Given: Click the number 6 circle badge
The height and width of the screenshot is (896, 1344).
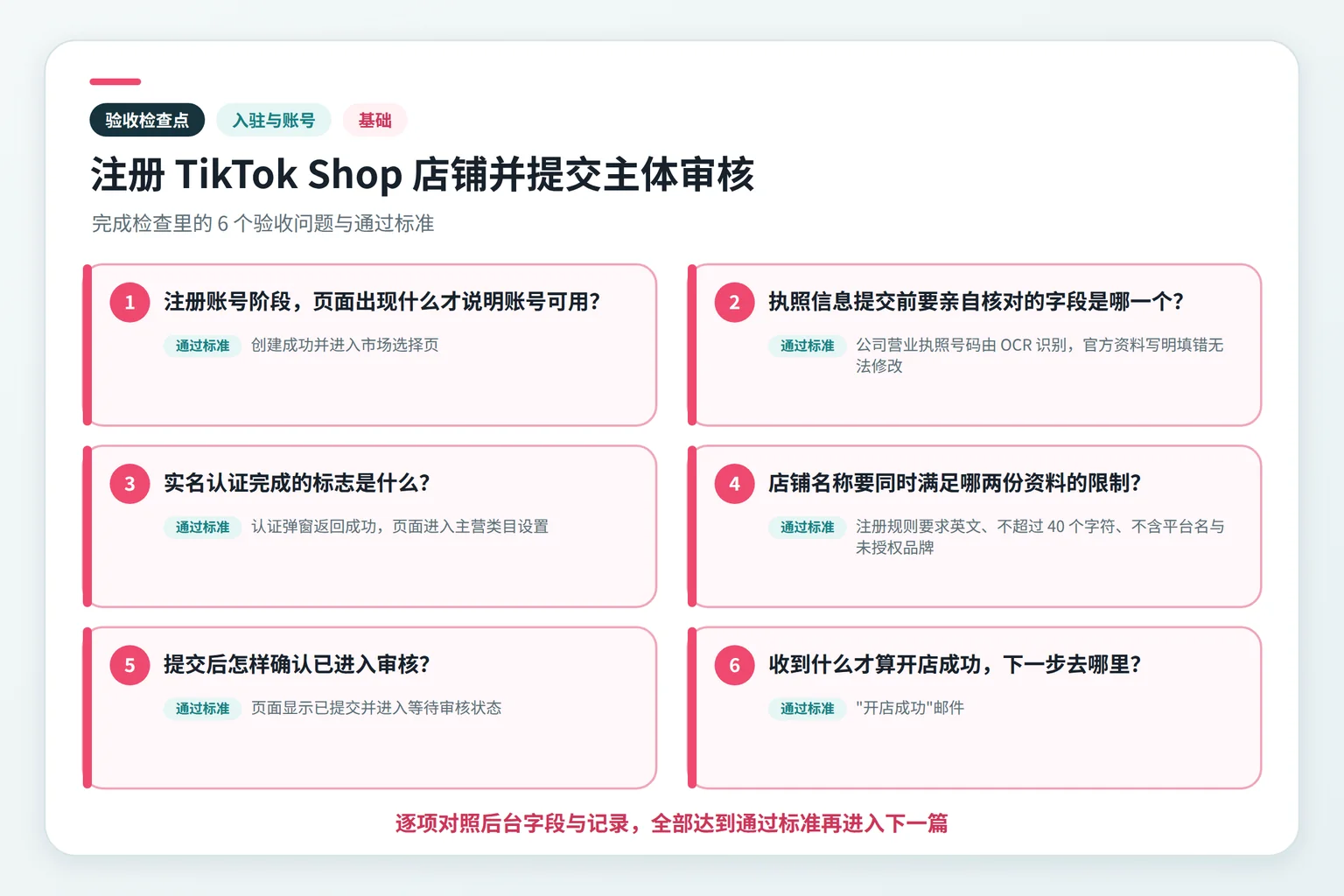Looking at the screenshot, I should tap(735, 665).
